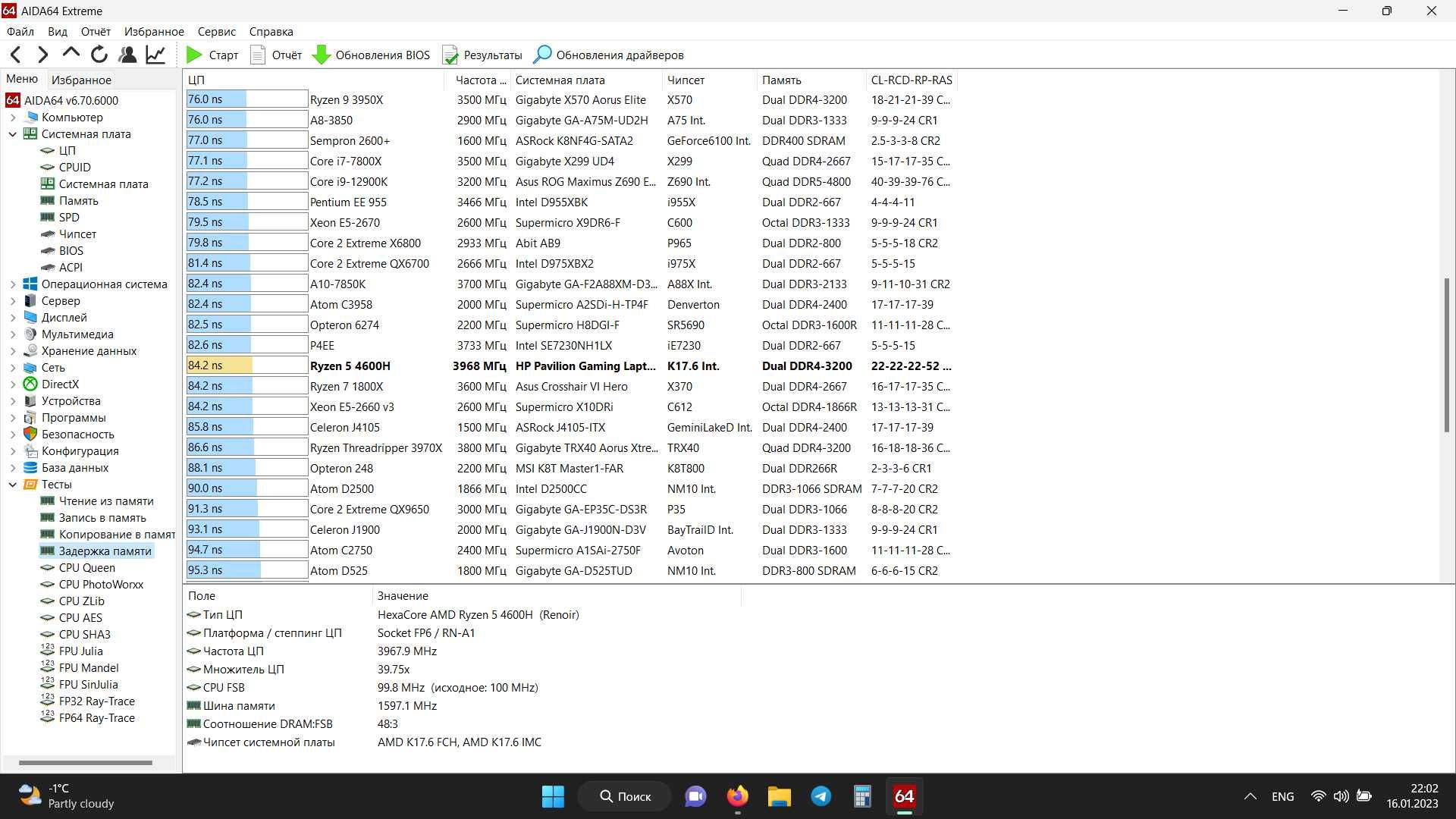Select Чтение из памяти test
Viewport: 1456px width, 819px height.
click(97, 501)
